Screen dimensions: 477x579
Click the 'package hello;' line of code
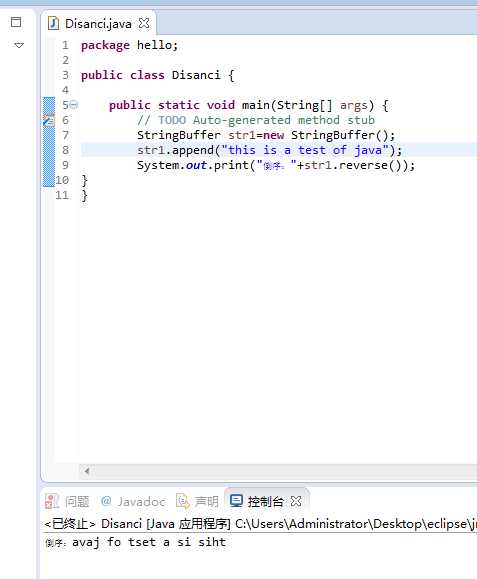pyautogui.click(x=129, y=45)
